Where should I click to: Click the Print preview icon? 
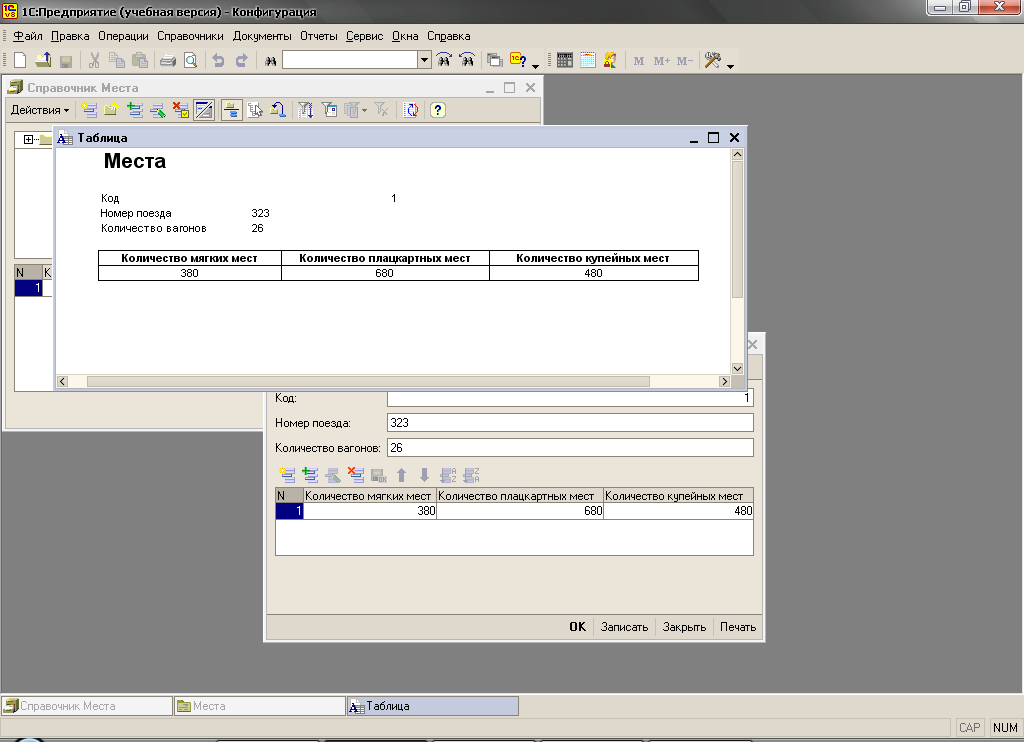190,61
